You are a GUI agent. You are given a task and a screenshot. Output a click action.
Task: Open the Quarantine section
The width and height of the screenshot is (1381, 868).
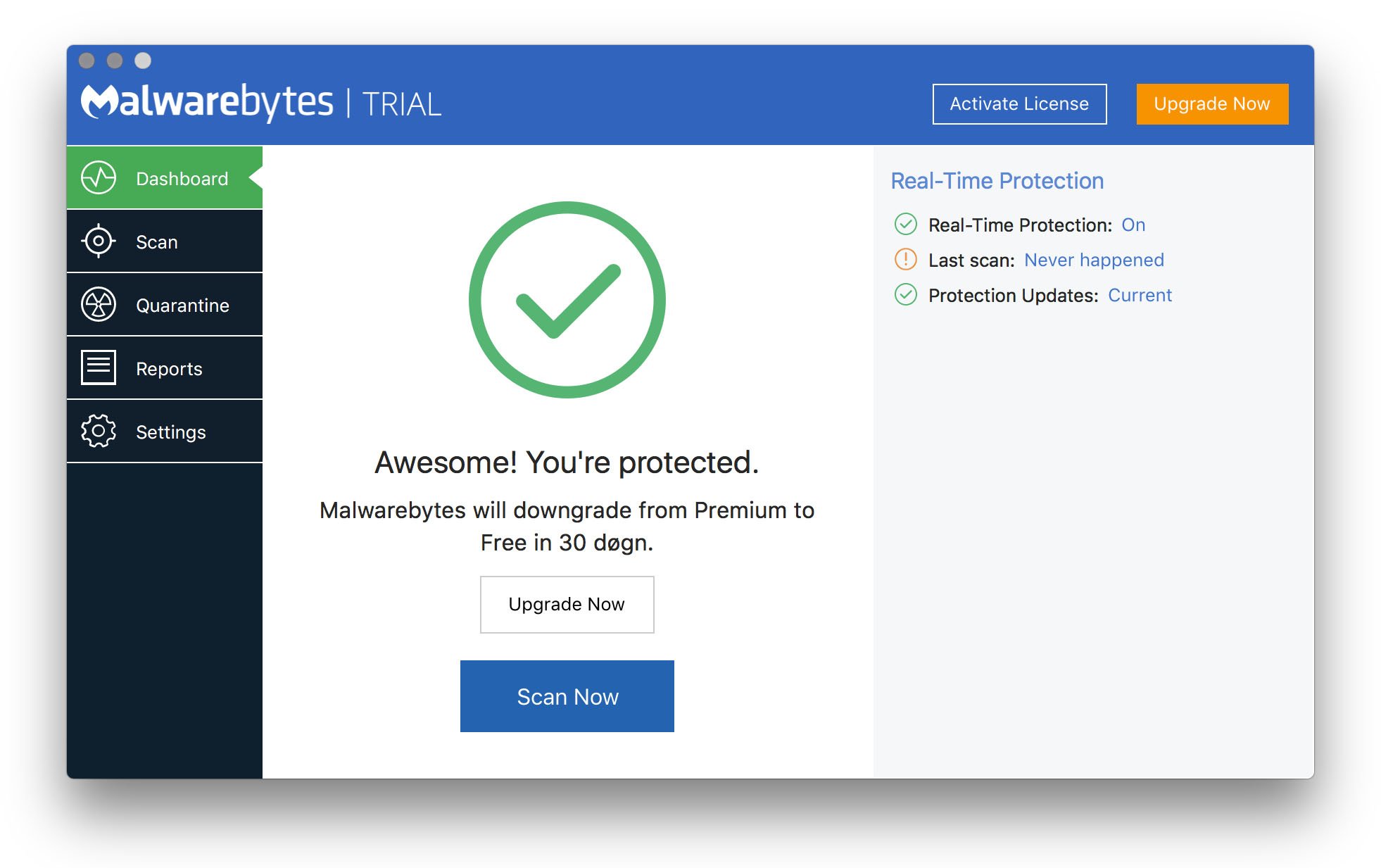(165, 304)
